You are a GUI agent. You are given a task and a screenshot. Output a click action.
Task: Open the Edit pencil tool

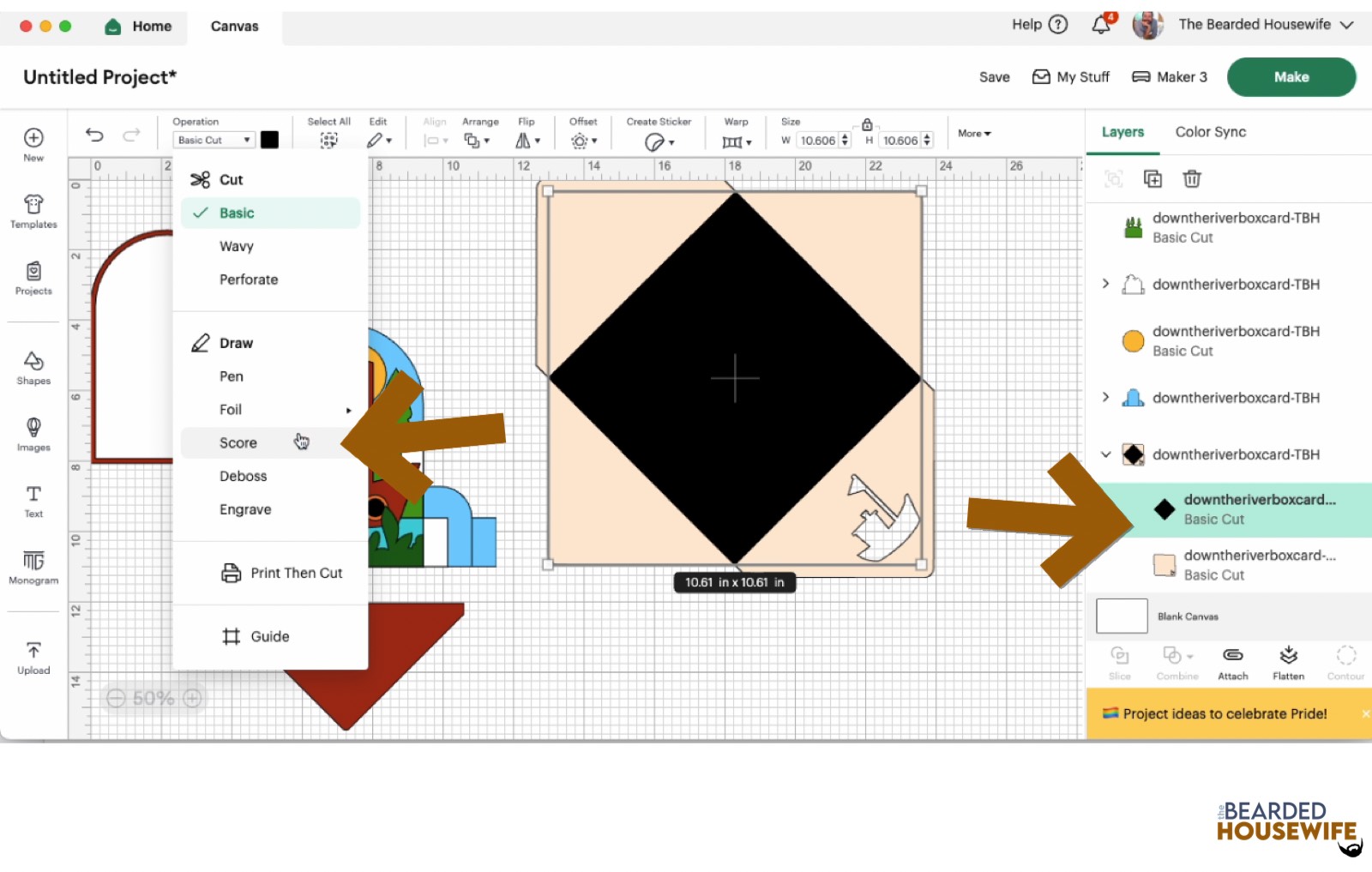click(379, 141)
